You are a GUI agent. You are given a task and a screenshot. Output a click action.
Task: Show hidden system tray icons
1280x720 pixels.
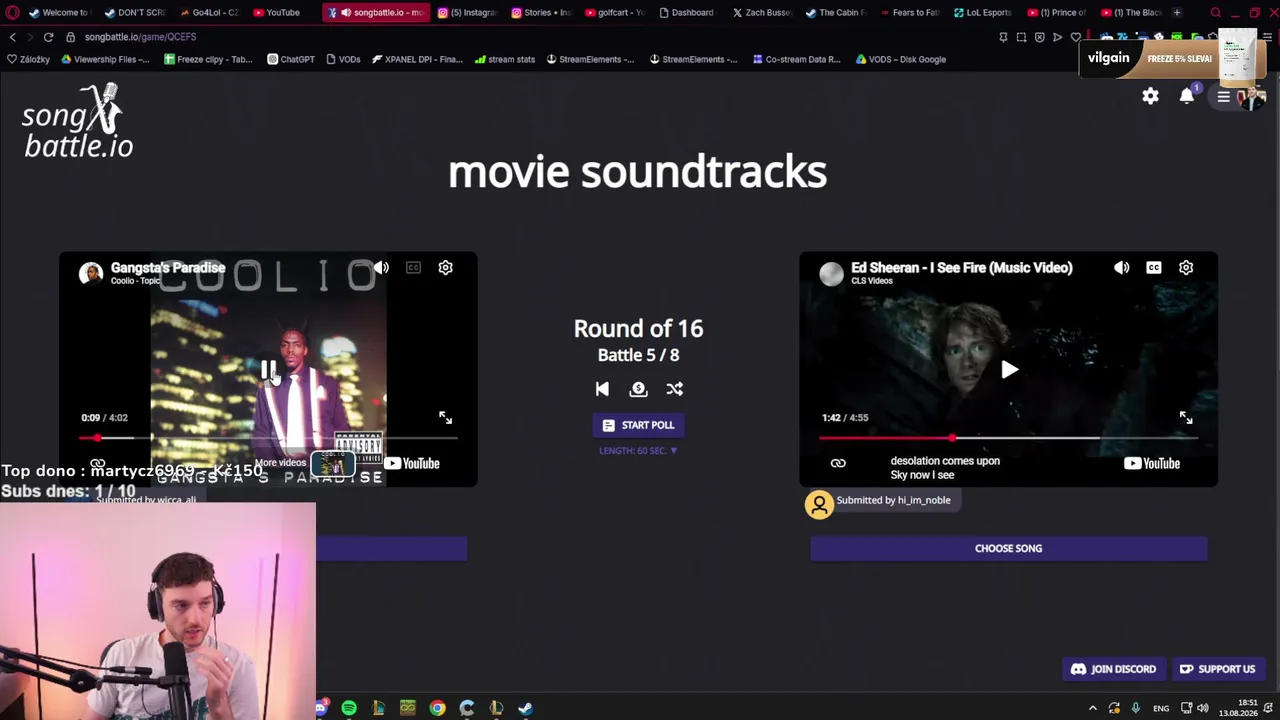pyautogui.click(x=1092, y=708)
